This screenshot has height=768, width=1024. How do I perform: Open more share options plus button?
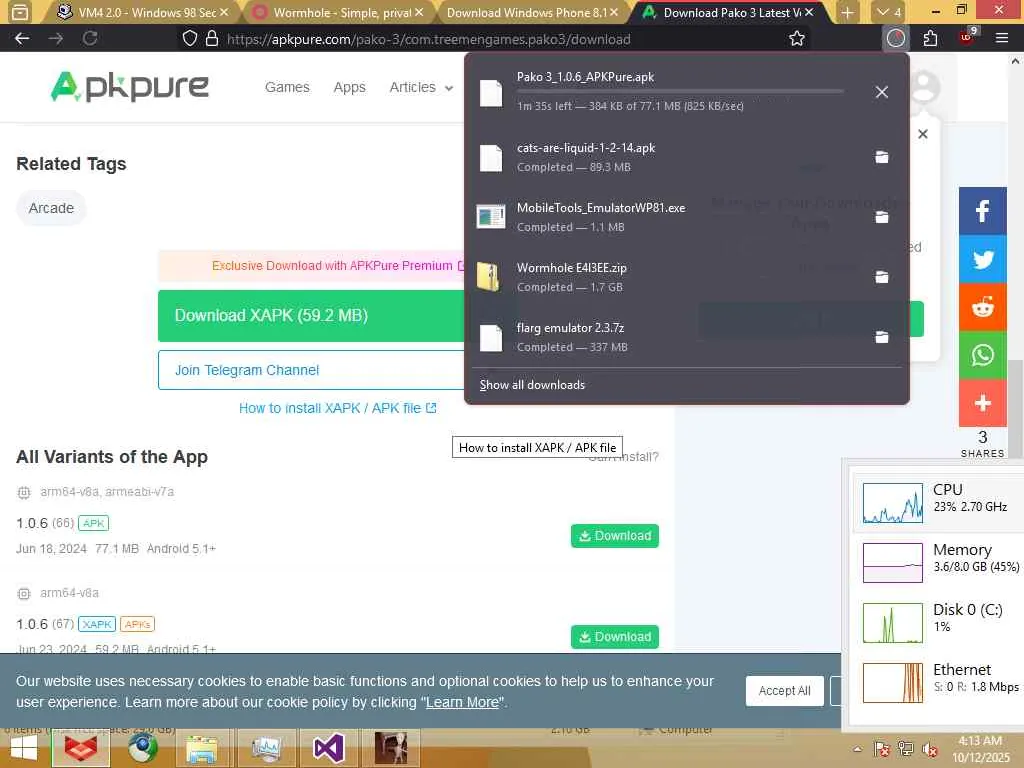click(982, 403)
